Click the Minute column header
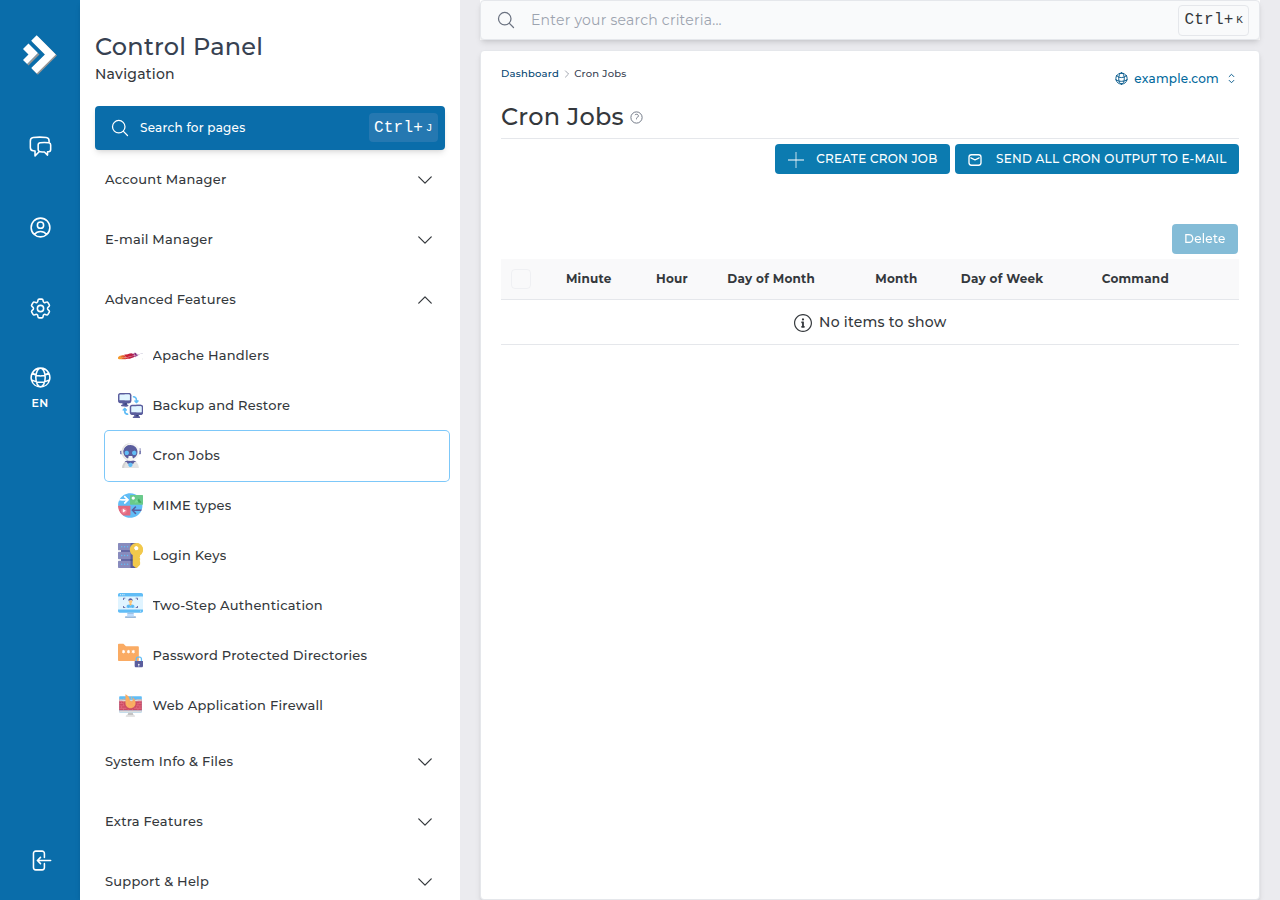The height and width of the screenshot is (900, 1280). point(588,279)
